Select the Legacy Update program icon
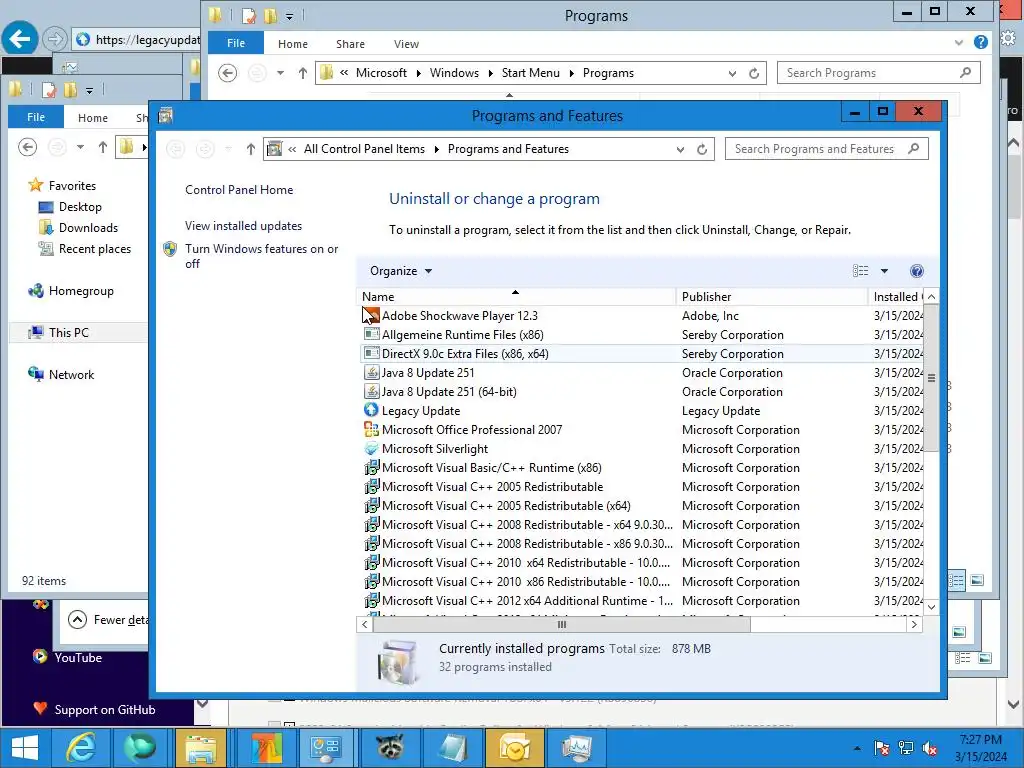The width and height of the screenshot is (1024, 768). [x=371, y=410]
